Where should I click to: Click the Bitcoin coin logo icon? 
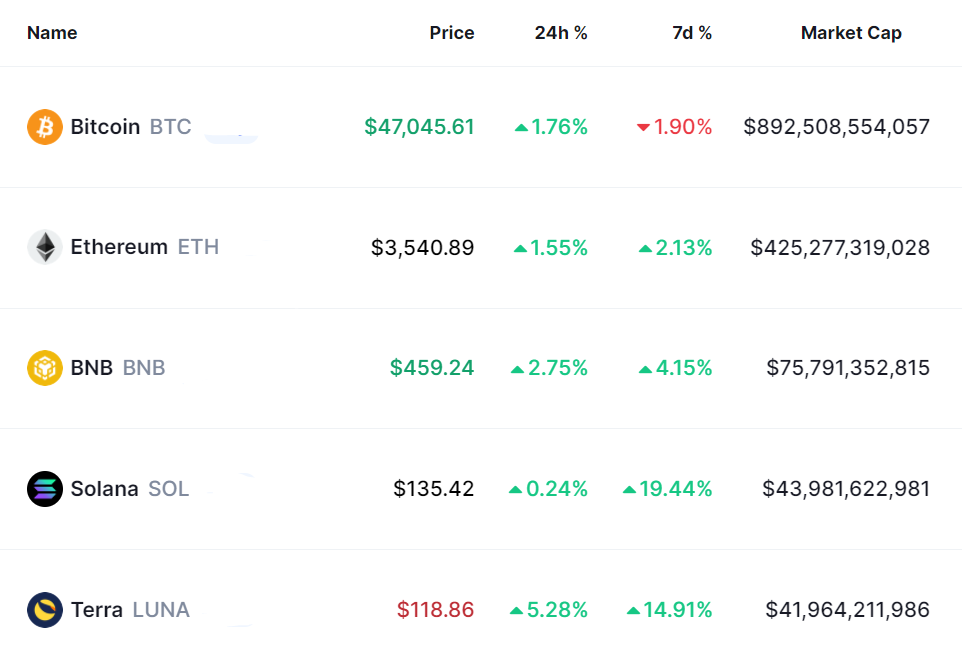[45, 127]
